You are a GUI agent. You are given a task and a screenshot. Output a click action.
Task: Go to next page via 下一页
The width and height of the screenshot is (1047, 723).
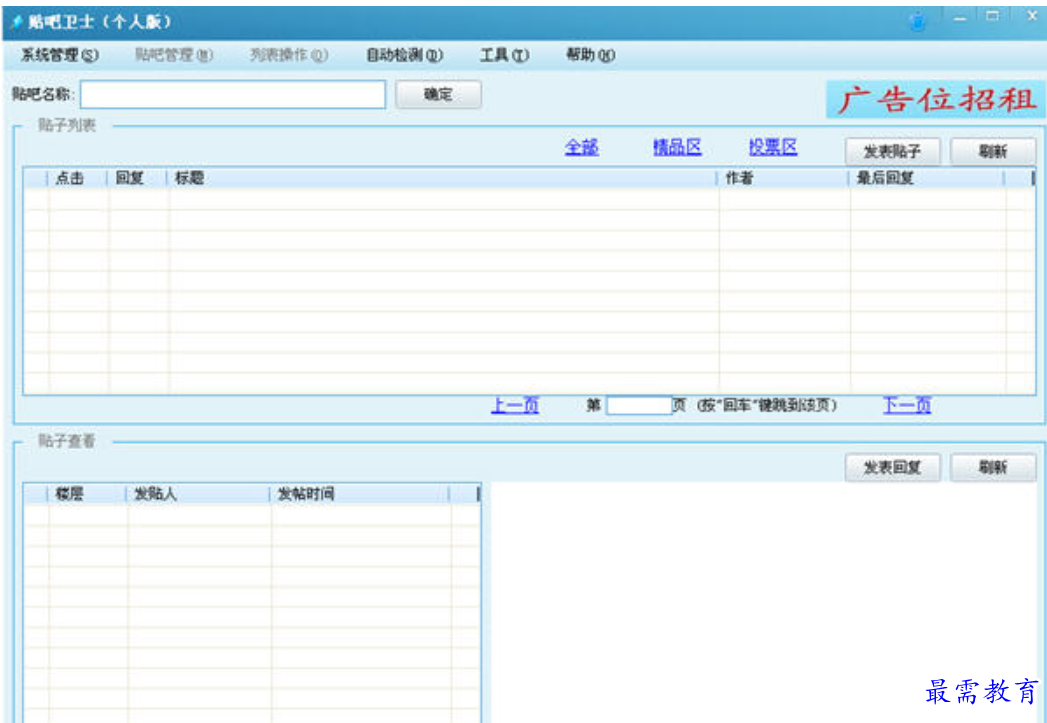click(907, 405)
